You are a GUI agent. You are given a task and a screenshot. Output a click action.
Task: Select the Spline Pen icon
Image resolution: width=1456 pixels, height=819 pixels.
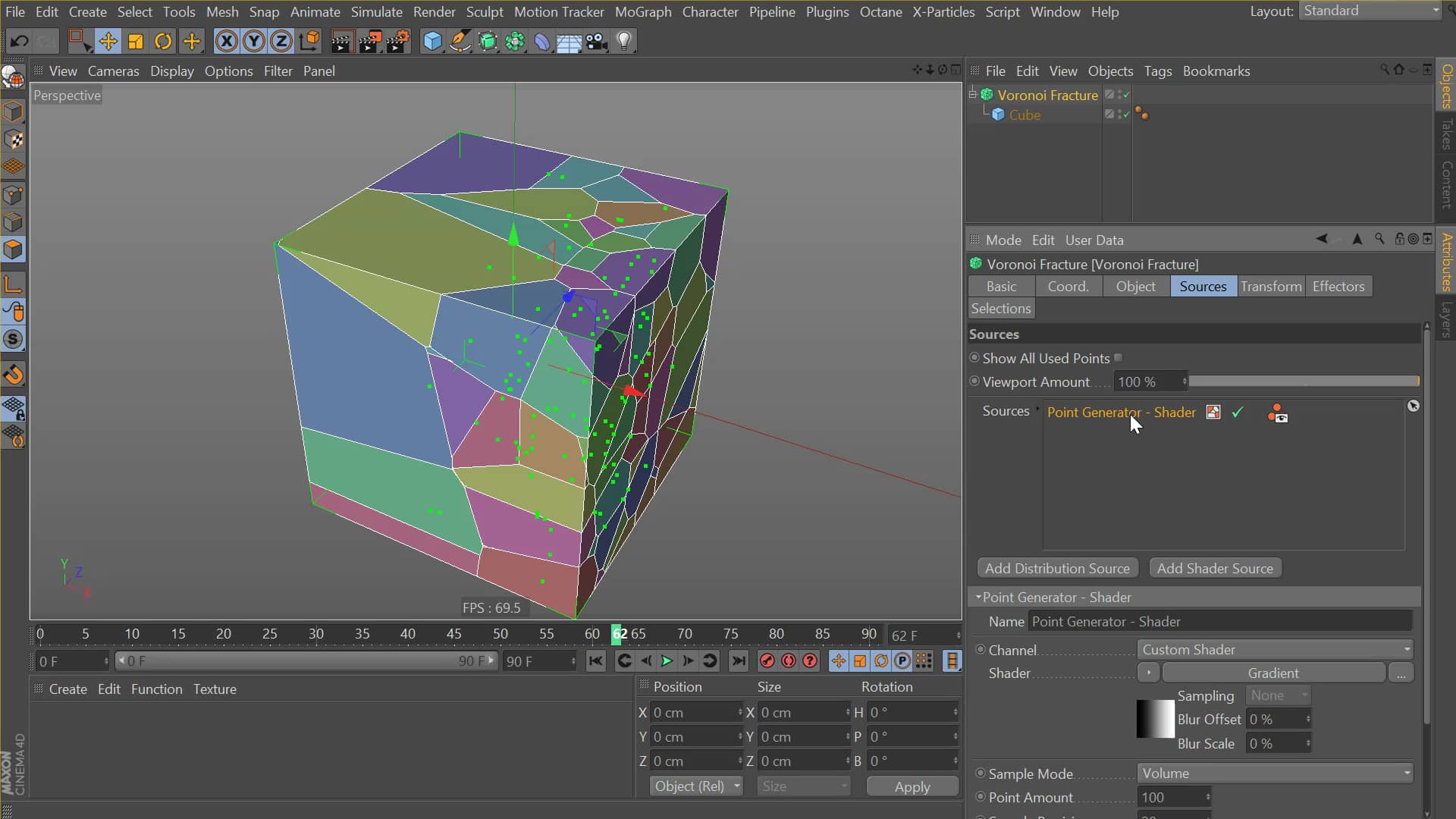(x=460, y=41)
